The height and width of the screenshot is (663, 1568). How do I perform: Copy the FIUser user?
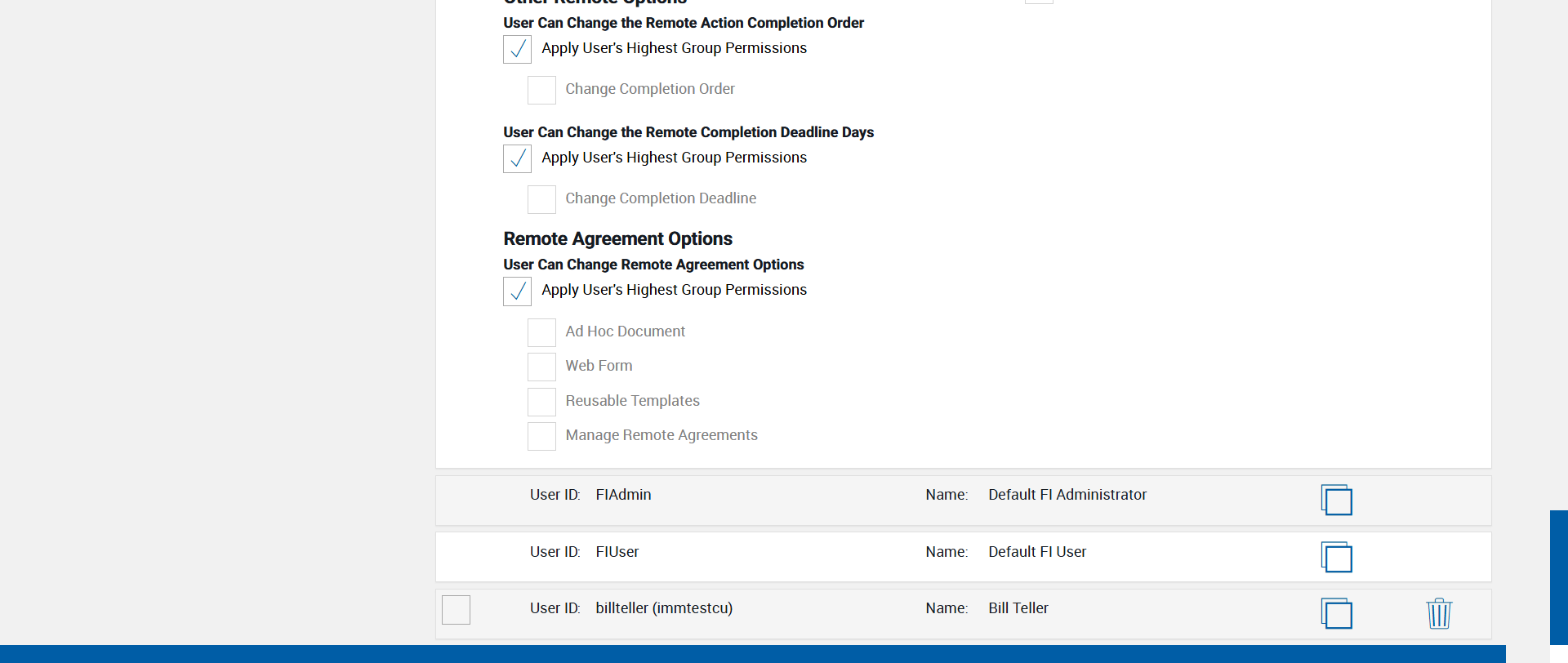click(1336, 557)
